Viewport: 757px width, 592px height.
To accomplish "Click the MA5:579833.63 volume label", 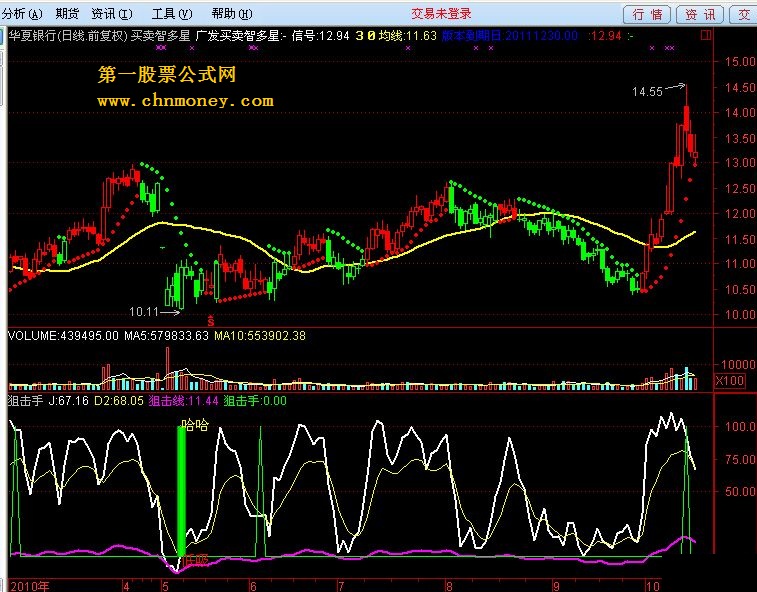I will [167, 336].
